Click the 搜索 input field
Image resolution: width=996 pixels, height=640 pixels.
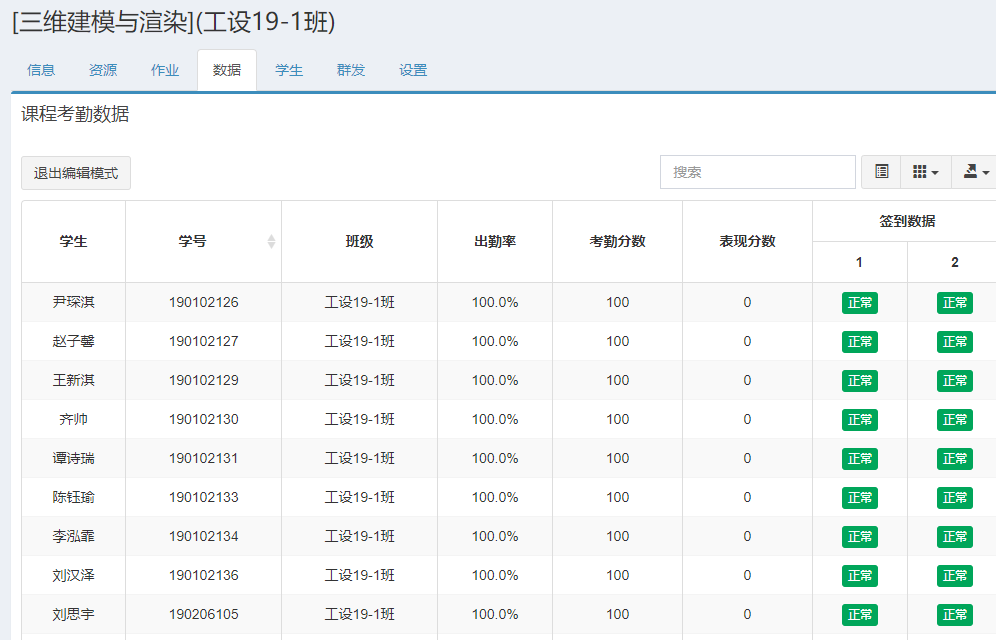click(757, 172)
